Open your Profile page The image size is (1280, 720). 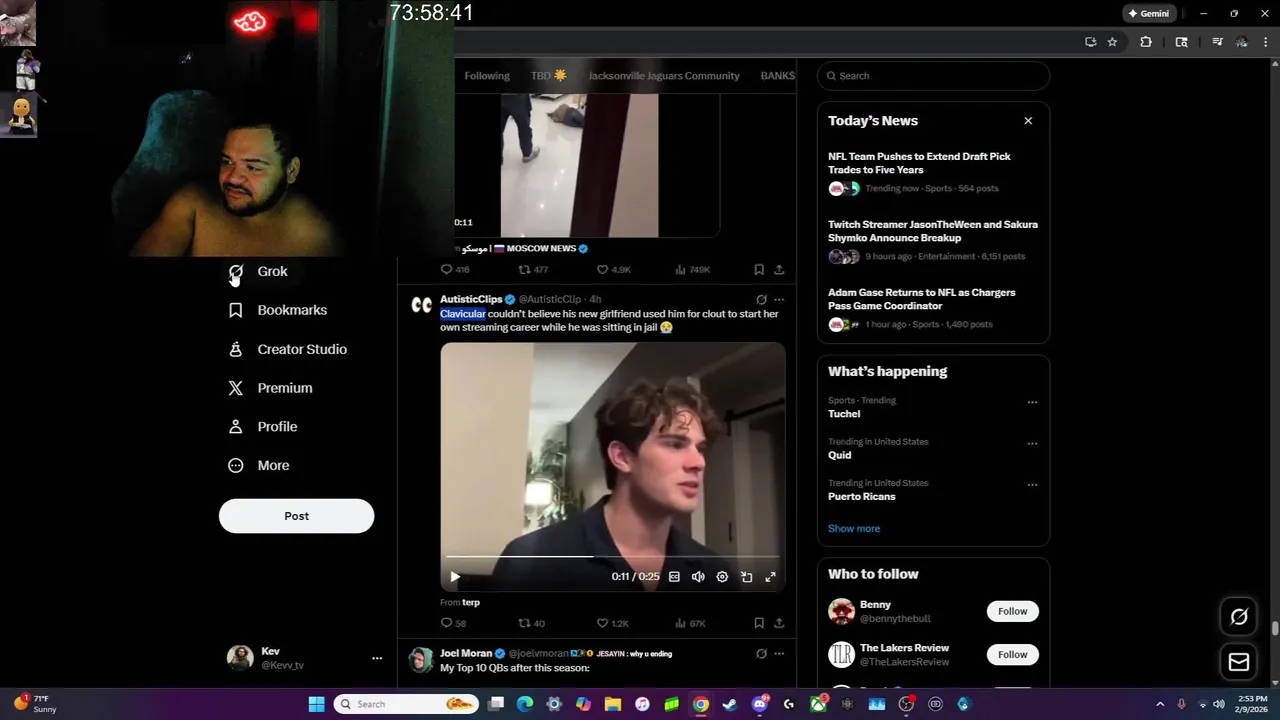tap(263, 427)
